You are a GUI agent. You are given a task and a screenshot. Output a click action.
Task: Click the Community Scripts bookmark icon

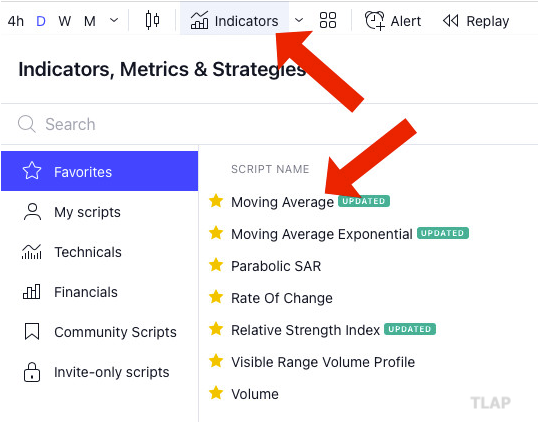coord(32,331)
